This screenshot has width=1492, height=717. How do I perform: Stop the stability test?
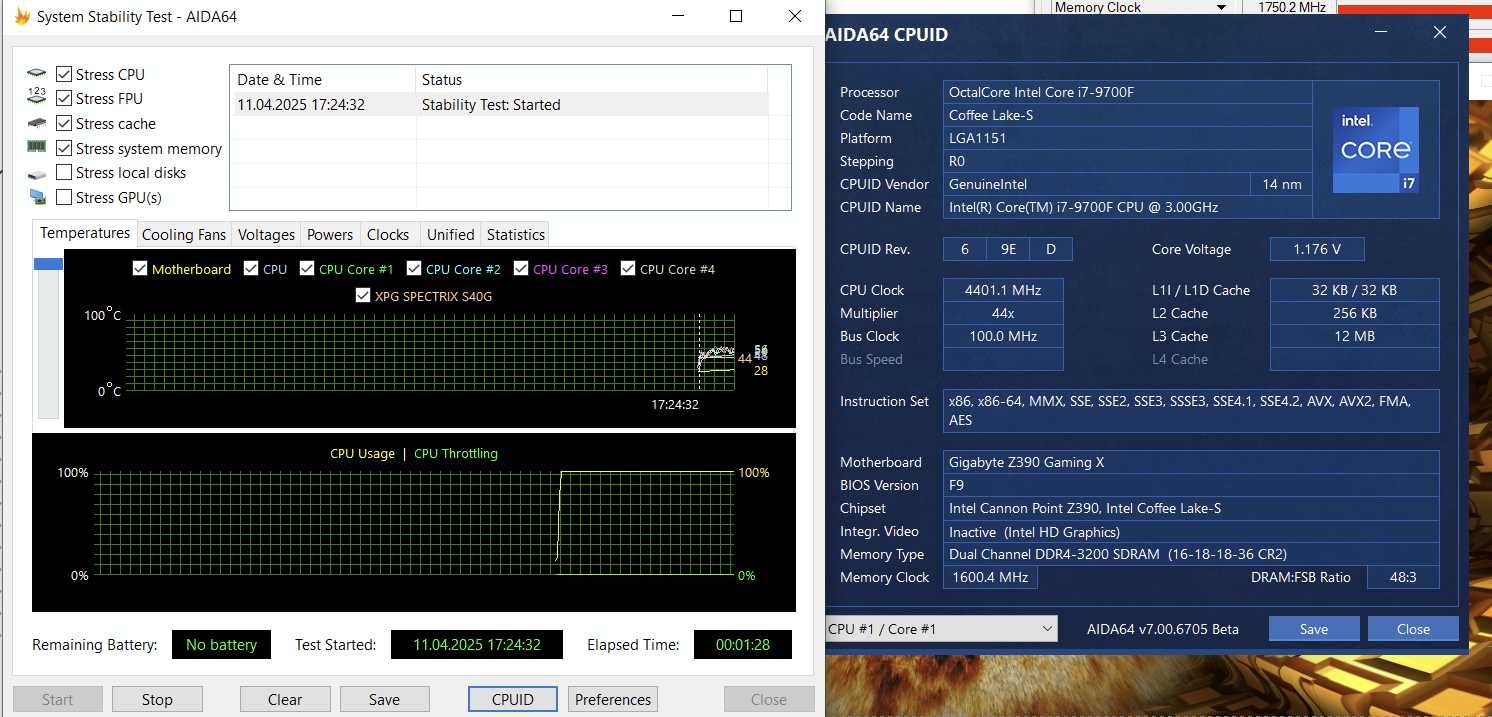(x=157, y=699)
